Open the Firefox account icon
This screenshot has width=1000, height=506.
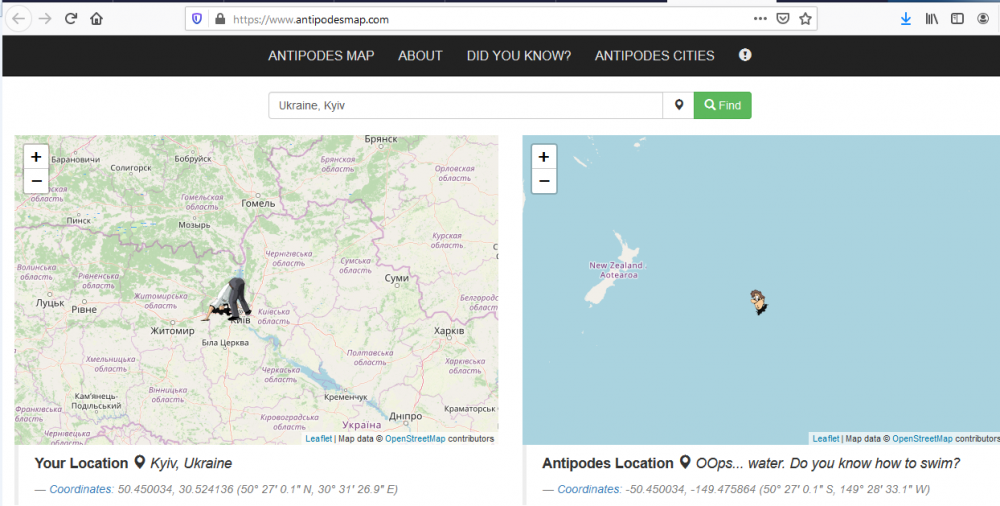pyautogui.click(x=983, y=19)
